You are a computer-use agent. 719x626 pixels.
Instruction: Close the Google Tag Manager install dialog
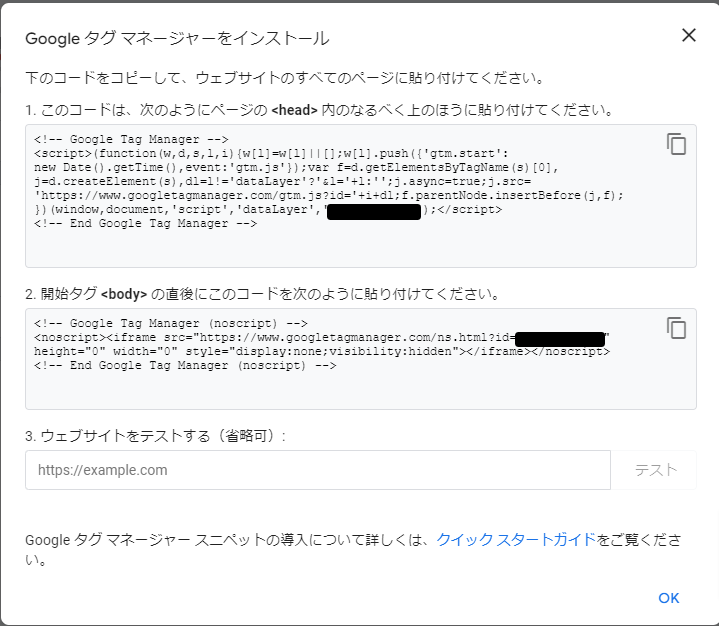(689, 35)
